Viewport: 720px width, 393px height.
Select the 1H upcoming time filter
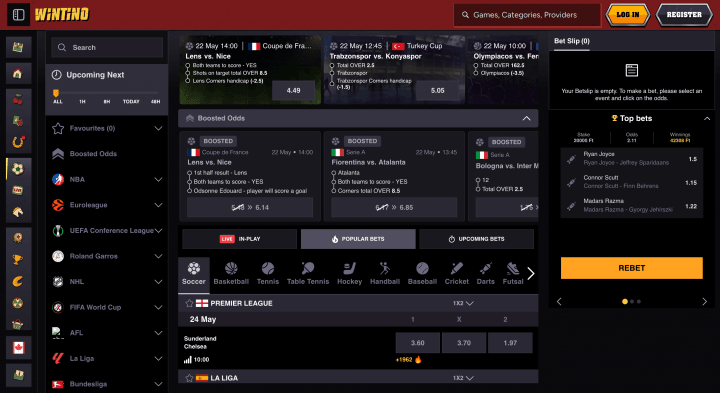82,101
